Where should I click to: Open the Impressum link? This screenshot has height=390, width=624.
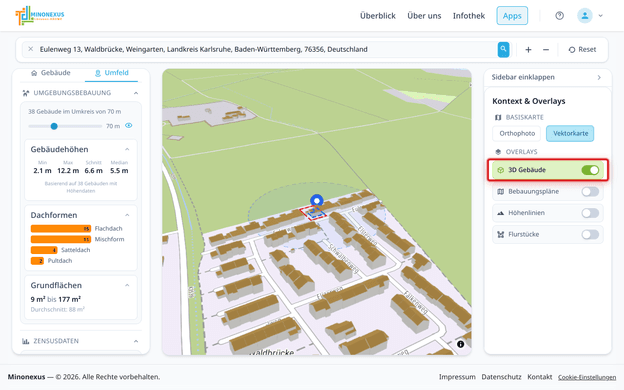click(457, 377)
